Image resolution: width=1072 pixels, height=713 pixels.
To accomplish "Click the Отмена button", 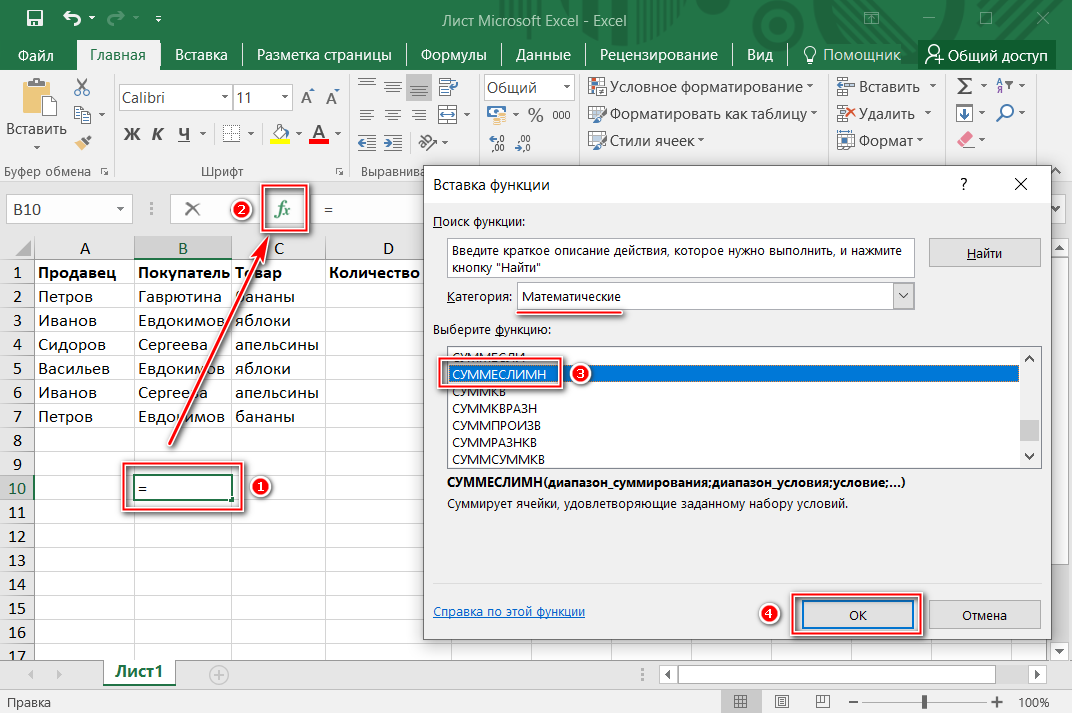I will point(984,615).
